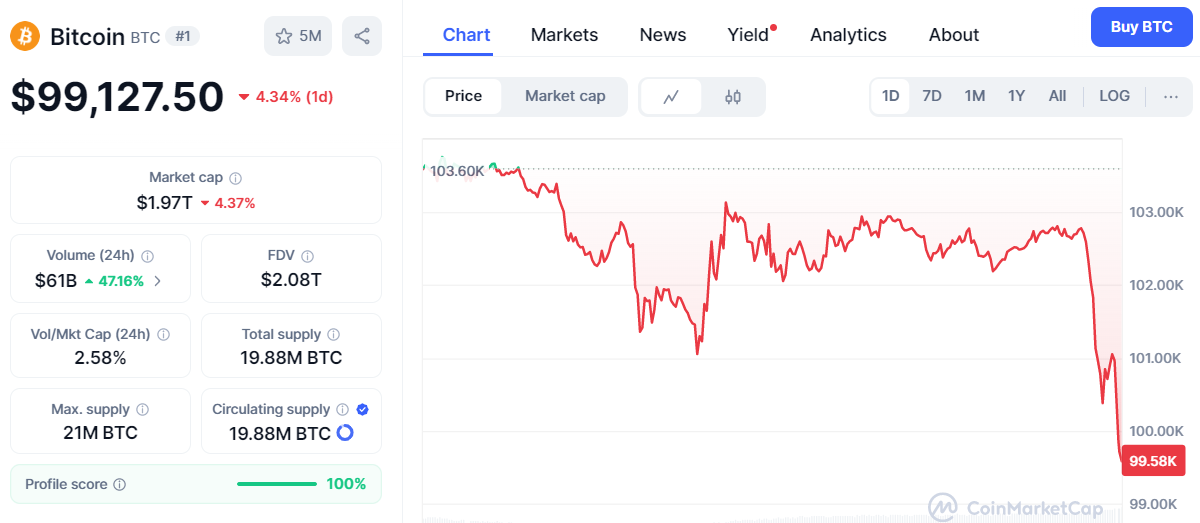The width and height of the screenshot is (1200, 523).
Task: Select the Market cap toggle option
Action: click(x=565, y=96)
